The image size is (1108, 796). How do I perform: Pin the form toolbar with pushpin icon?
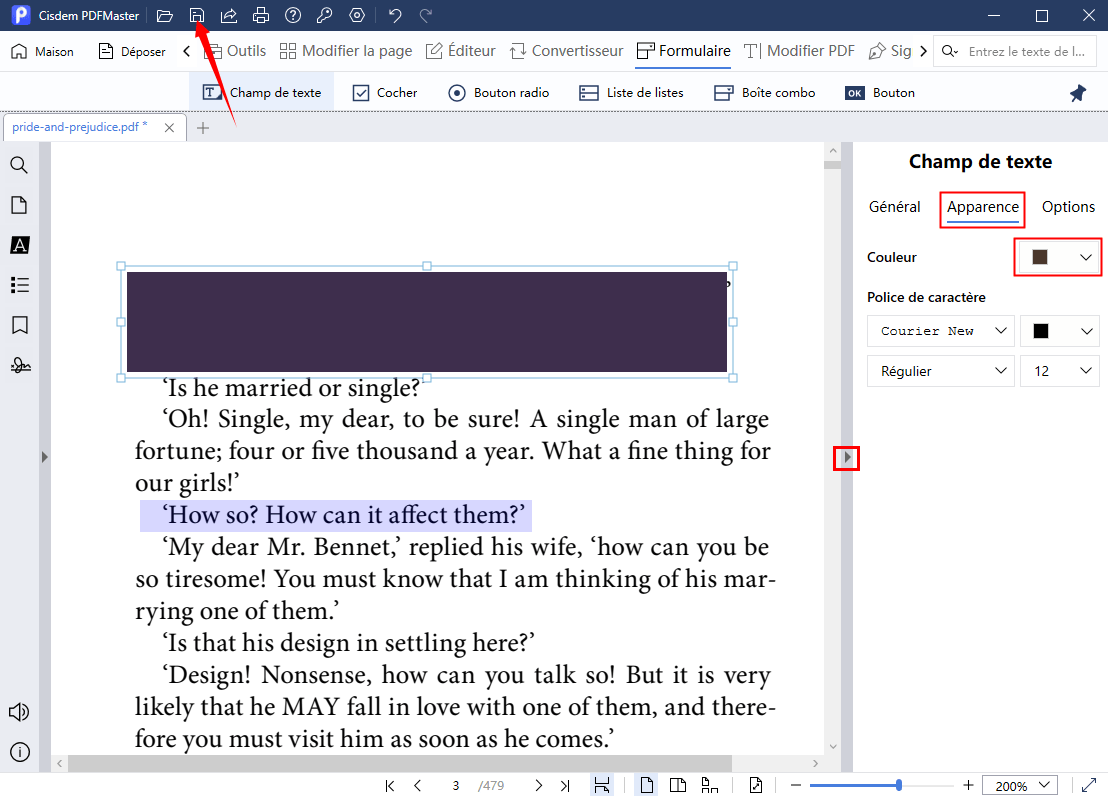coord(1078,93)
